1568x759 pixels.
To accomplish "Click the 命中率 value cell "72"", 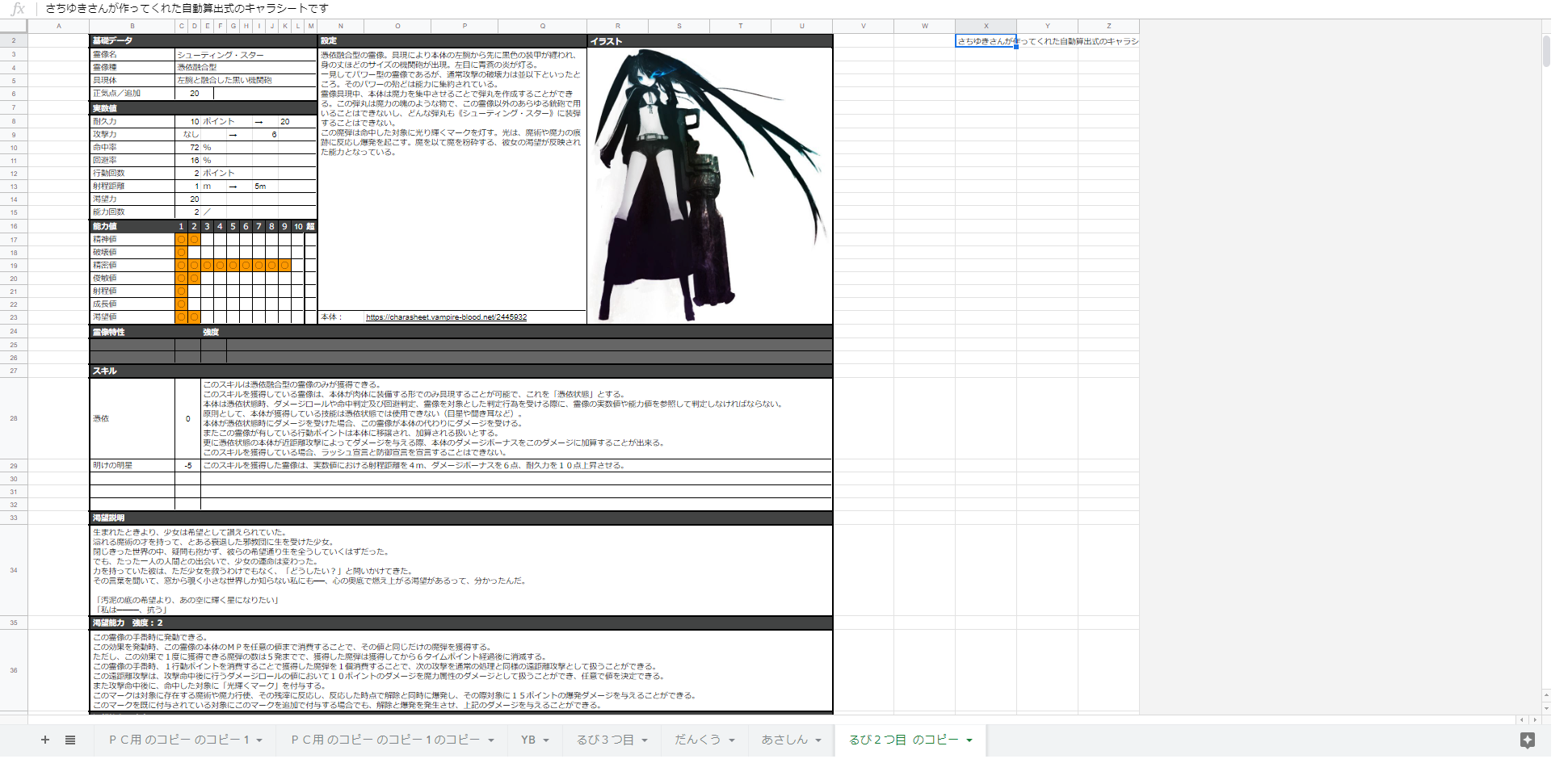I will (x=188, y=148).
